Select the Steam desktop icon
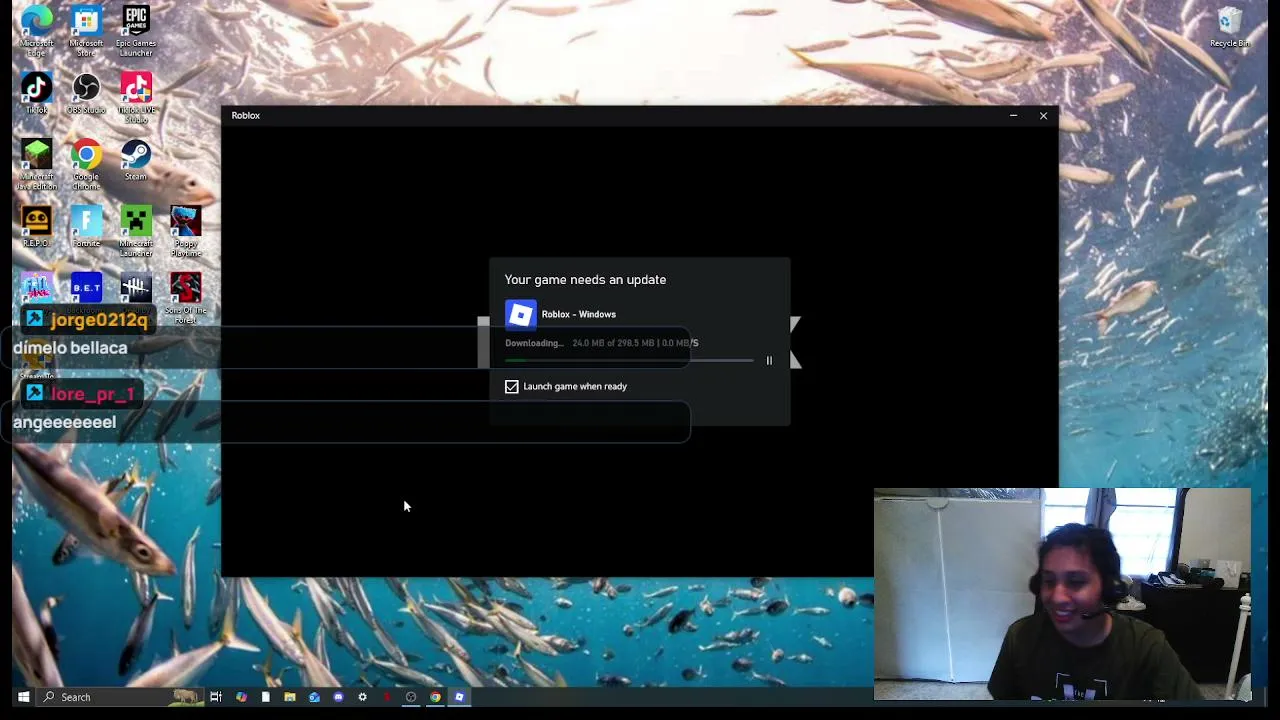 coord(136,160)
